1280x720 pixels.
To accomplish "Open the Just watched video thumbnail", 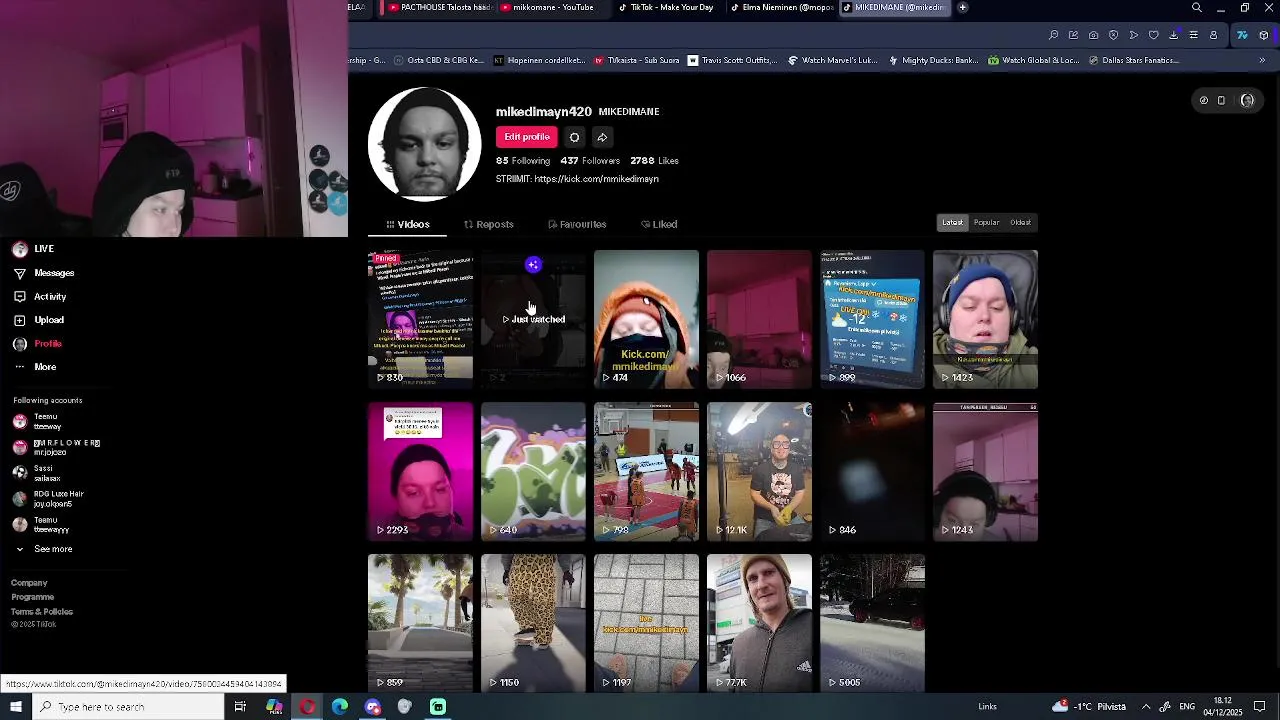I will tap(533, 319).
